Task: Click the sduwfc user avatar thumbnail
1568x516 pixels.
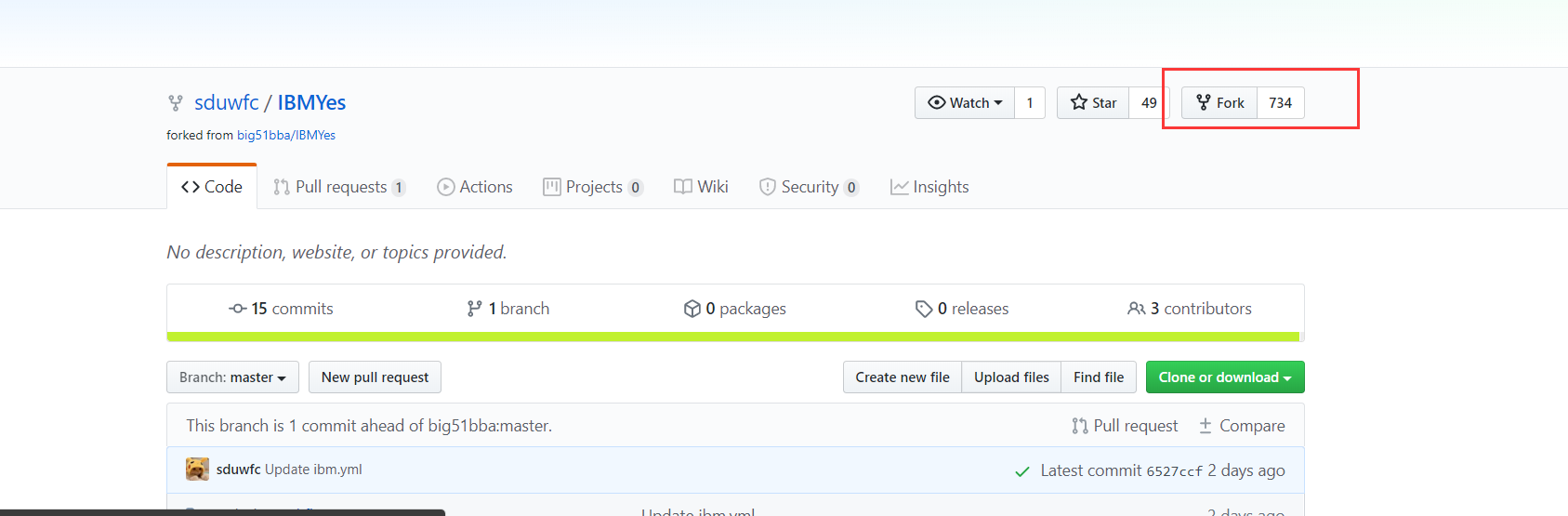Action: click(x=197, y=470)
